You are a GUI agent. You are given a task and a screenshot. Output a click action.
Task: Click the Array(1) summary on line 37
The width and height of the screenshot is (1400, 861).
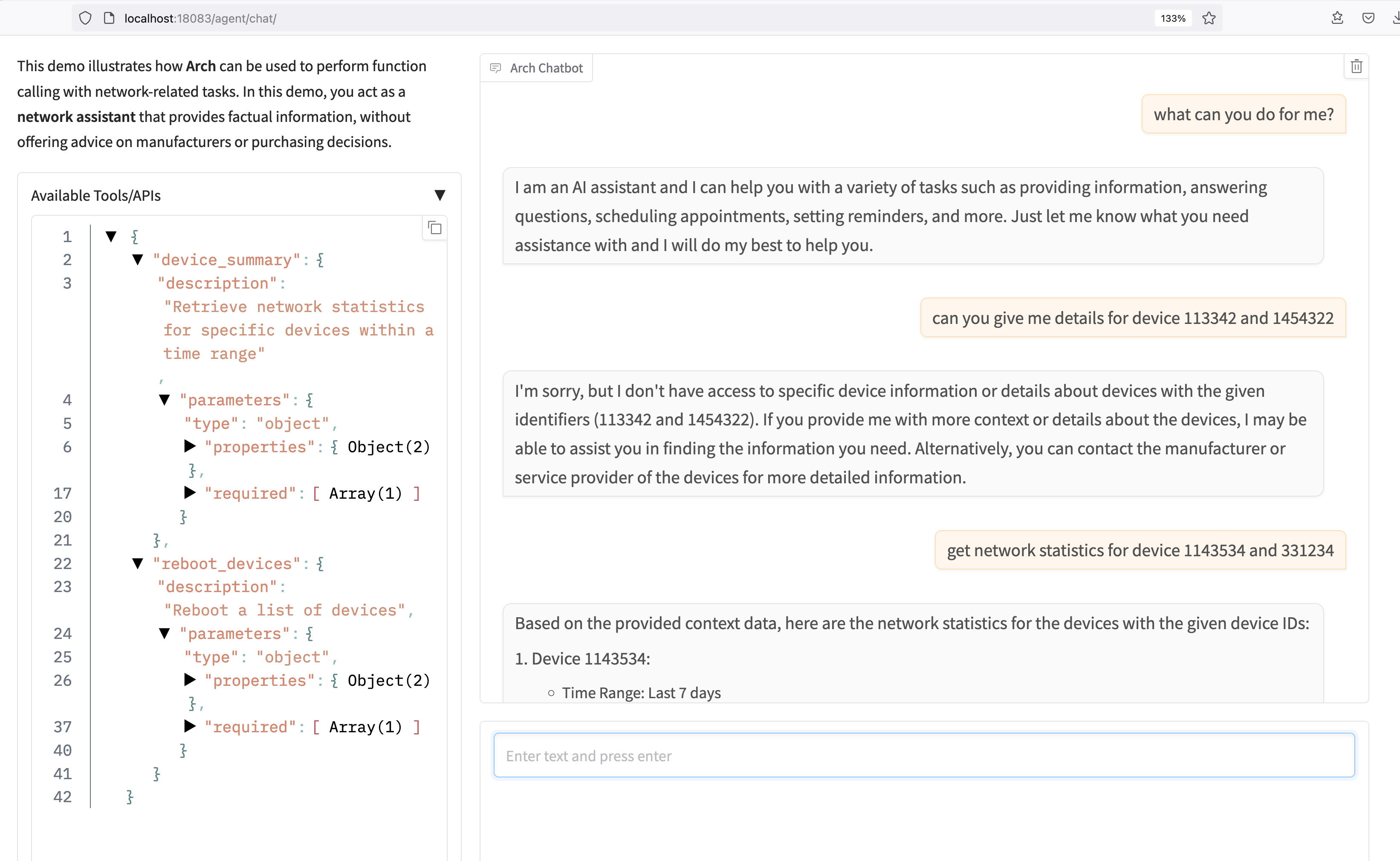click(x=365, y=727)
